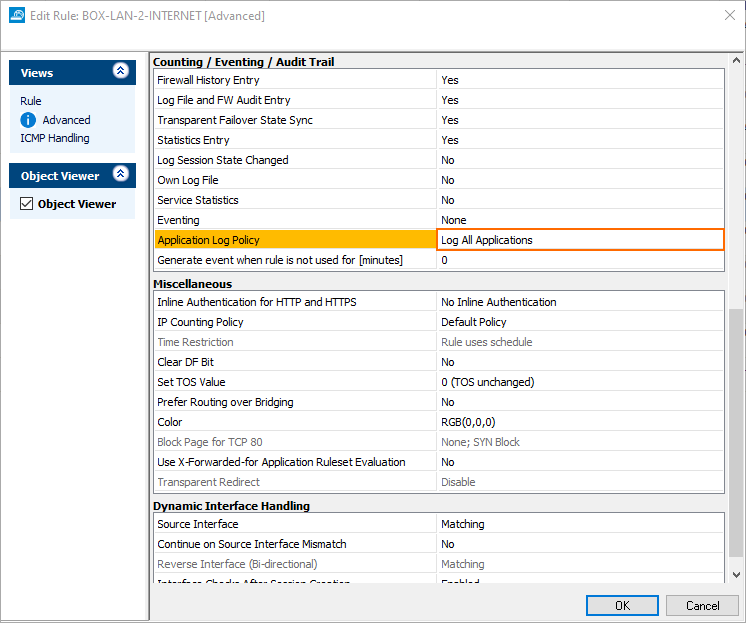746x623 pixels.
Task: Click the Cancel button
Action: [x=702, y=605]
